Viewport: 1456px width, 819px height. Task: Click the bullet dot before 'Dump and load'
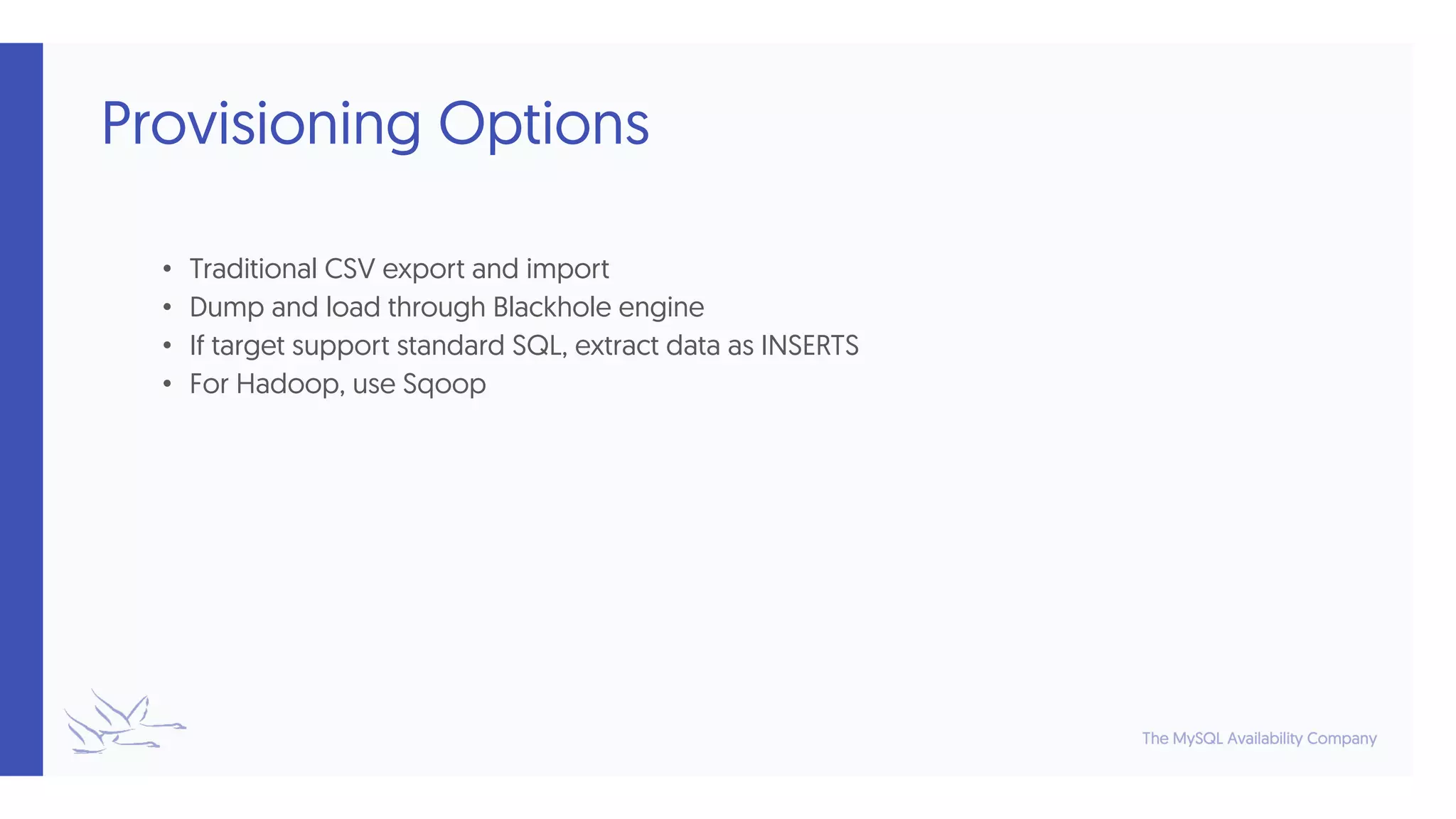[x=167, y=307]
